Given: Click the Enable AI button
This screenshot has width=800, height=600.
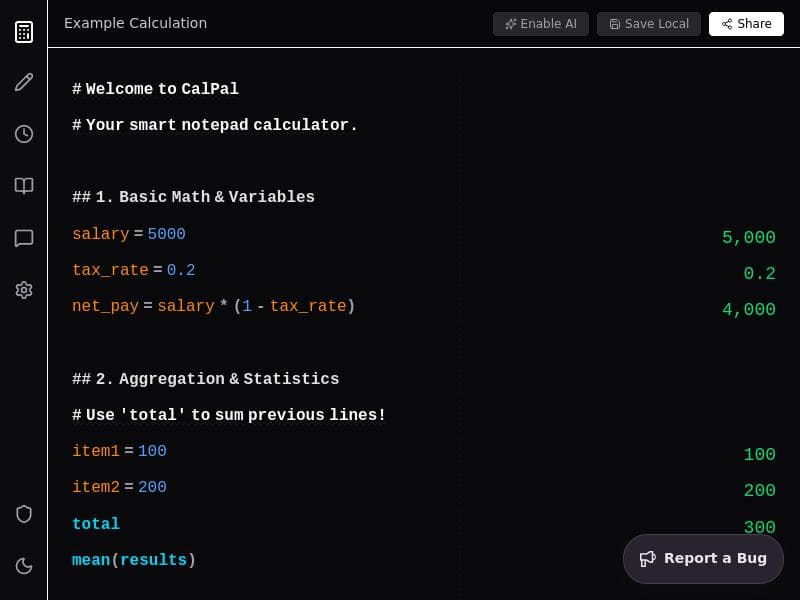Looking at the screenshot, I should (x=540, y=24).
